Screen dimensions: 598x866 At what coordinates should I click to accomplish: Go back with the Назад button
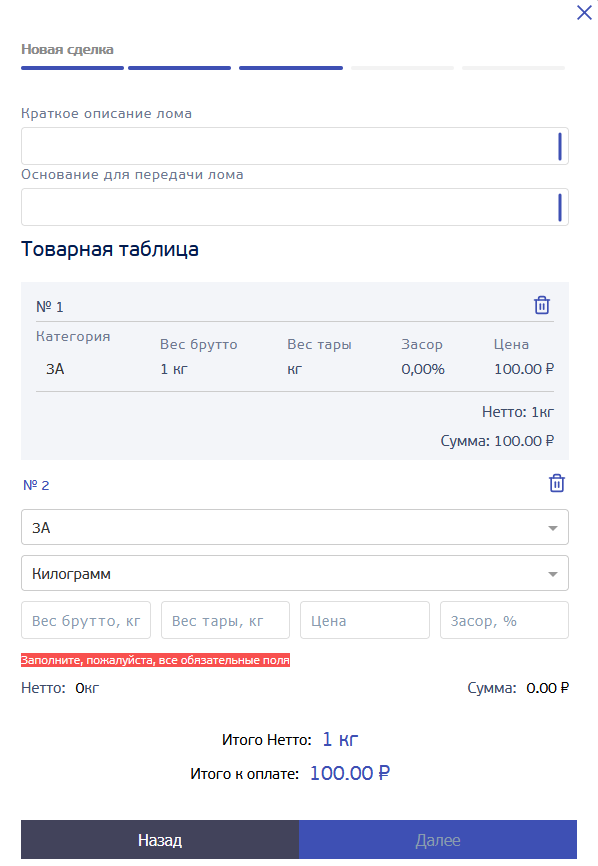160,839
